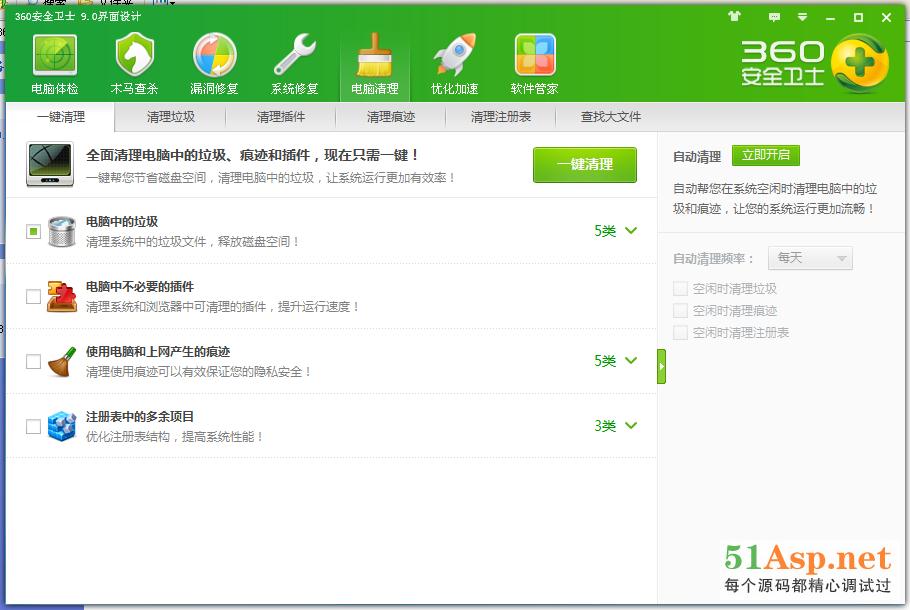
Task: Switch to the 清理痕迹 tab
Action: 391,117
